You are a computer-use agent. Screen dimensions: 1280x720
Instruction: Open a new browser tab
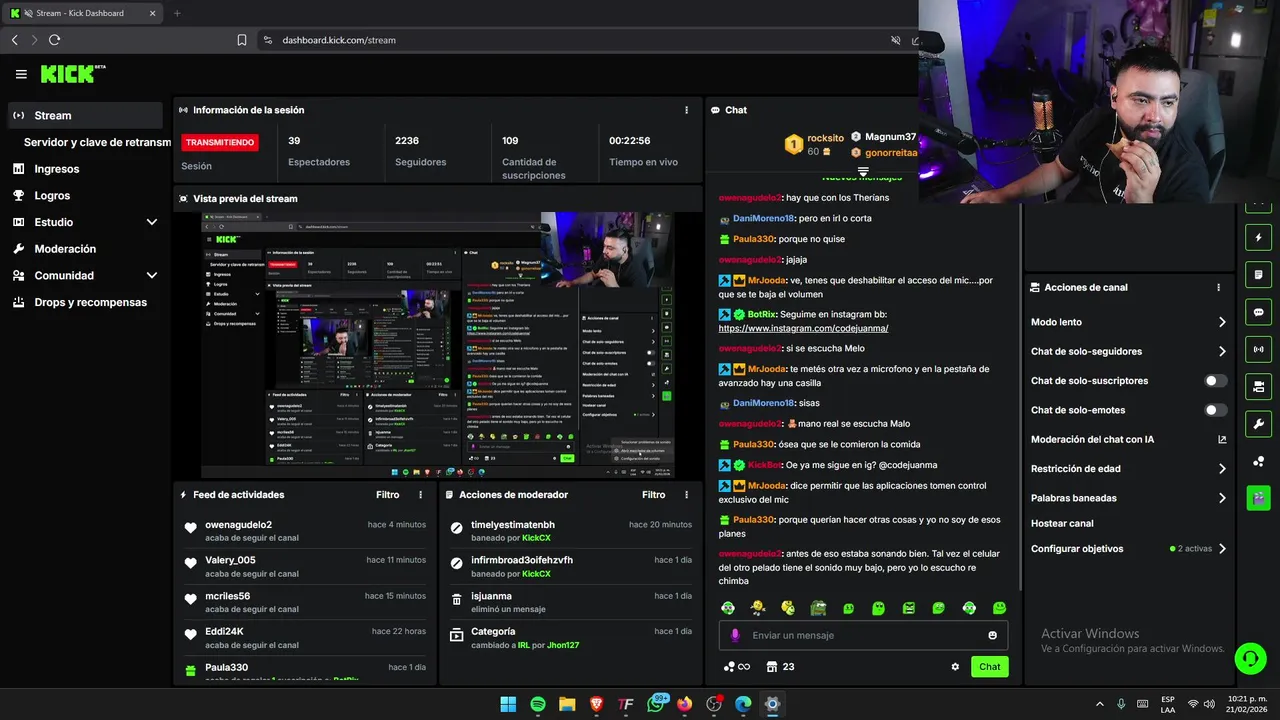[x=177, y=13]
